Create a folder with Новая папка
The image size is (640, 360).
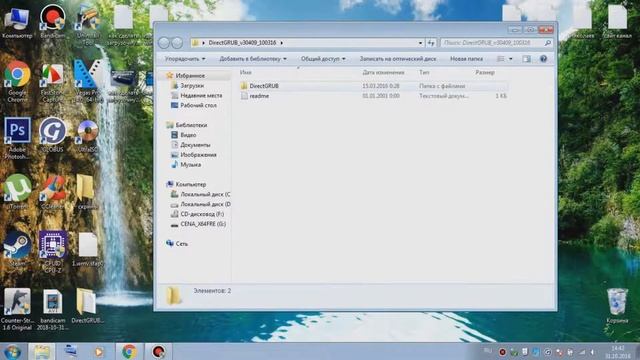point(466,59)
